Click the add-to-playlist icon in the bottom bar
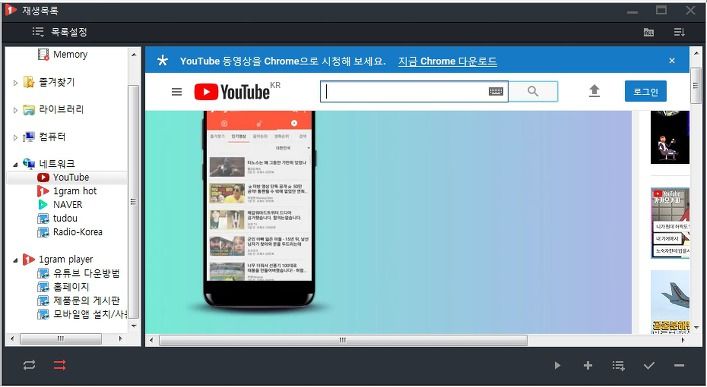 619,365
